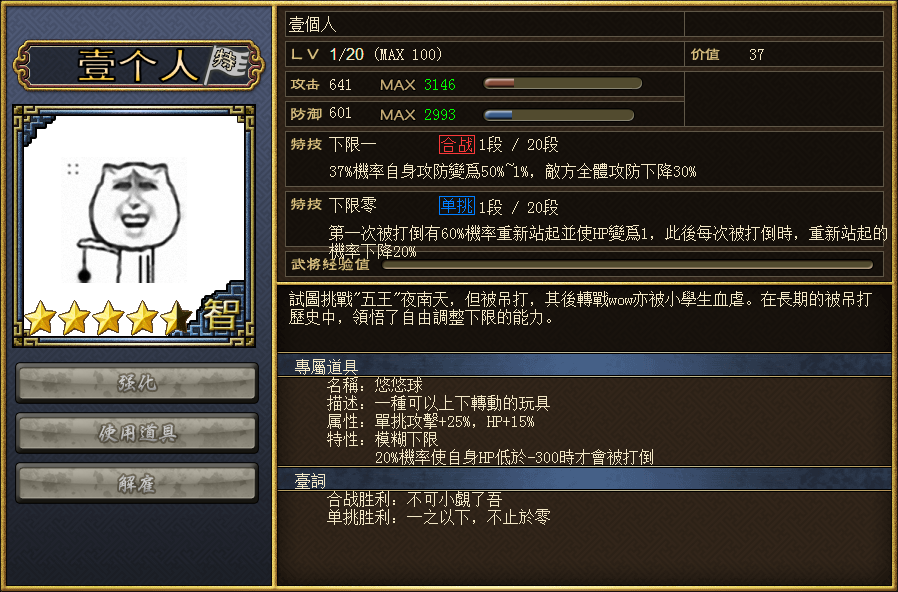Click the 武将经验值 experience bar
The width and height of the screenshot is (898, 592).
(627, 265)
